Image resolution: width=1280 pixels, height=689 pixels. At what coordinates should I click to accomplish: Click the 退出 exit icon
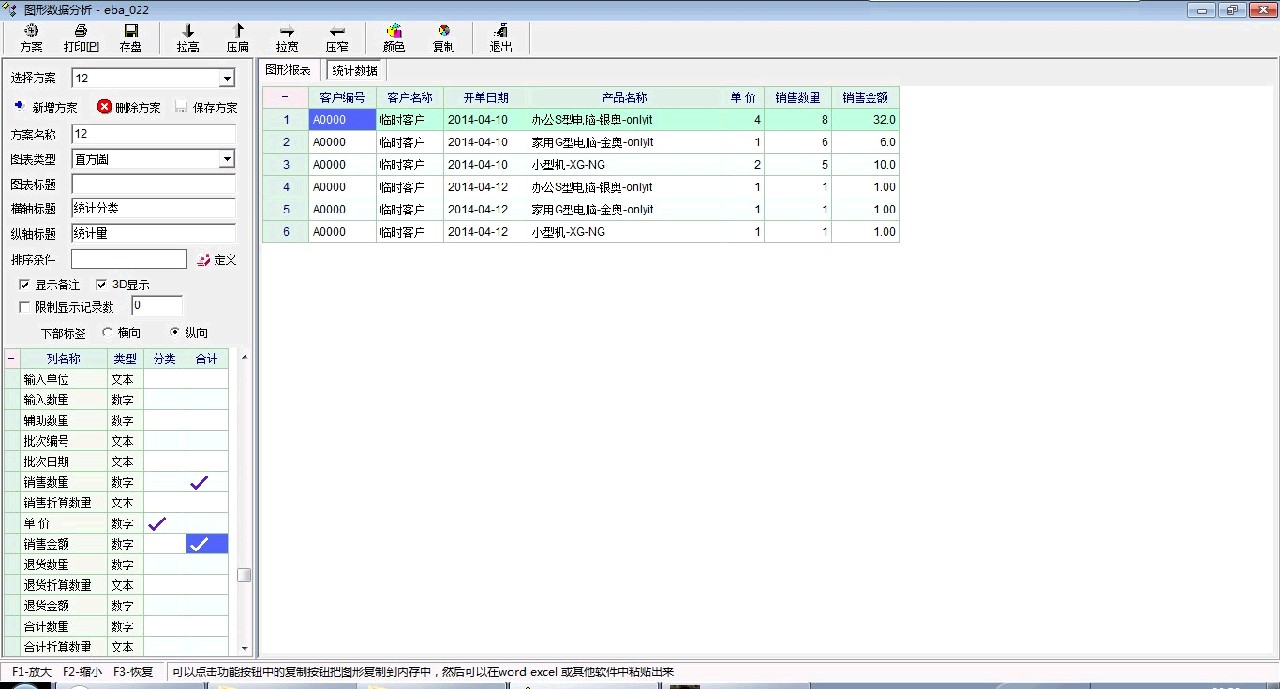coord(501,31)
